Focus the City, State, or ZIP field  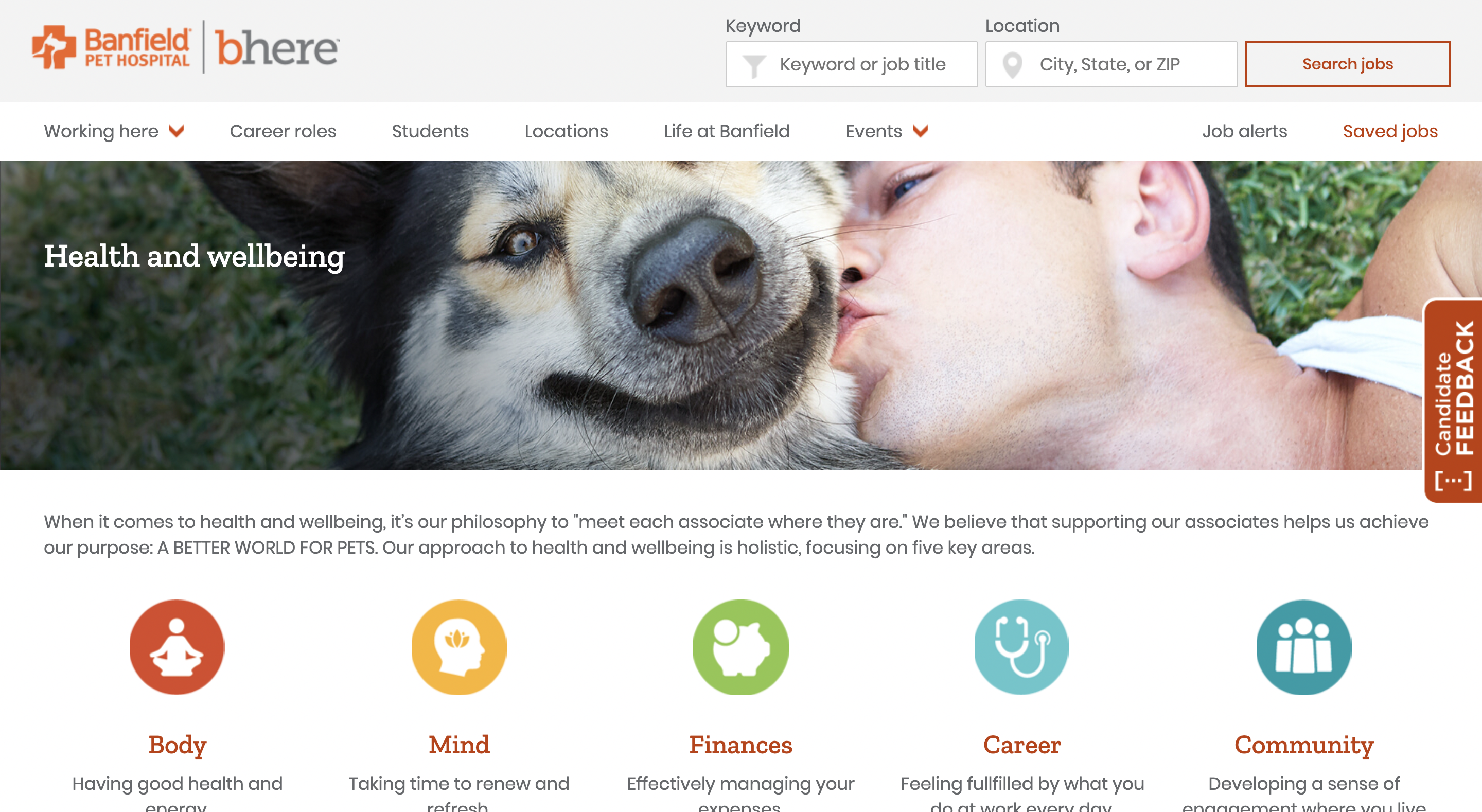coord(1111,64)
